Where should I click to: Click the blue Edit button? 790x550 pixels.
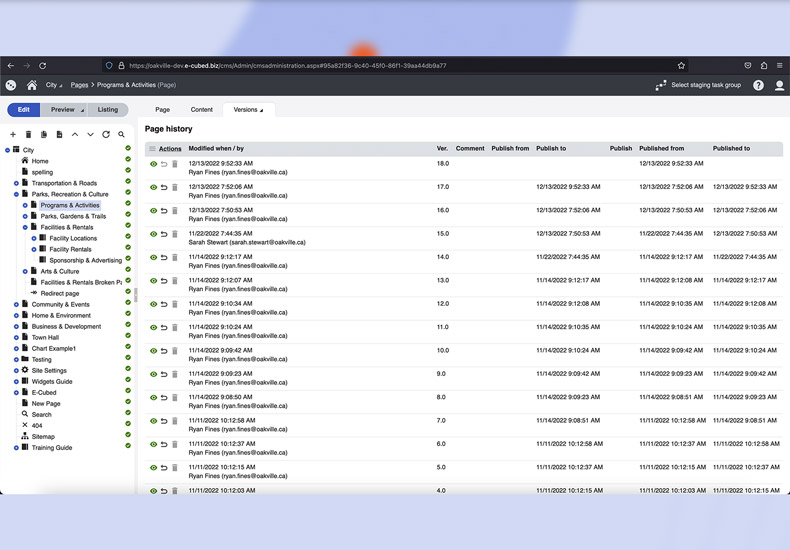(23, 110)
